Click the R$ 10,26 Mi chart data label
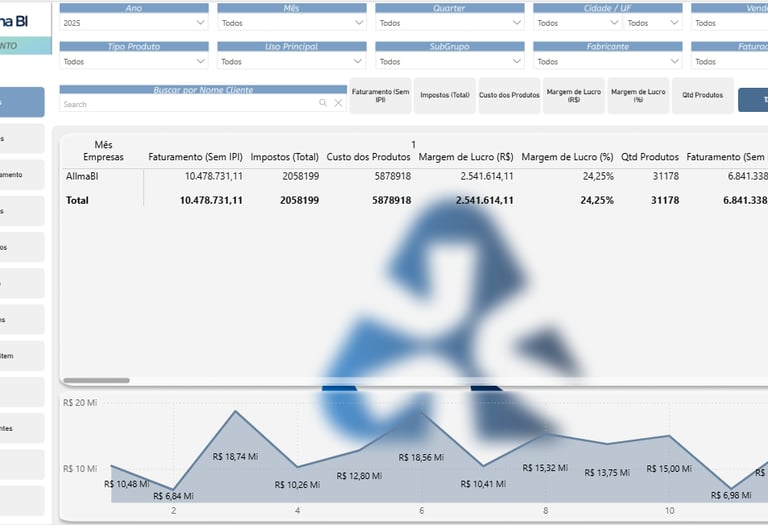 [297, 485]
